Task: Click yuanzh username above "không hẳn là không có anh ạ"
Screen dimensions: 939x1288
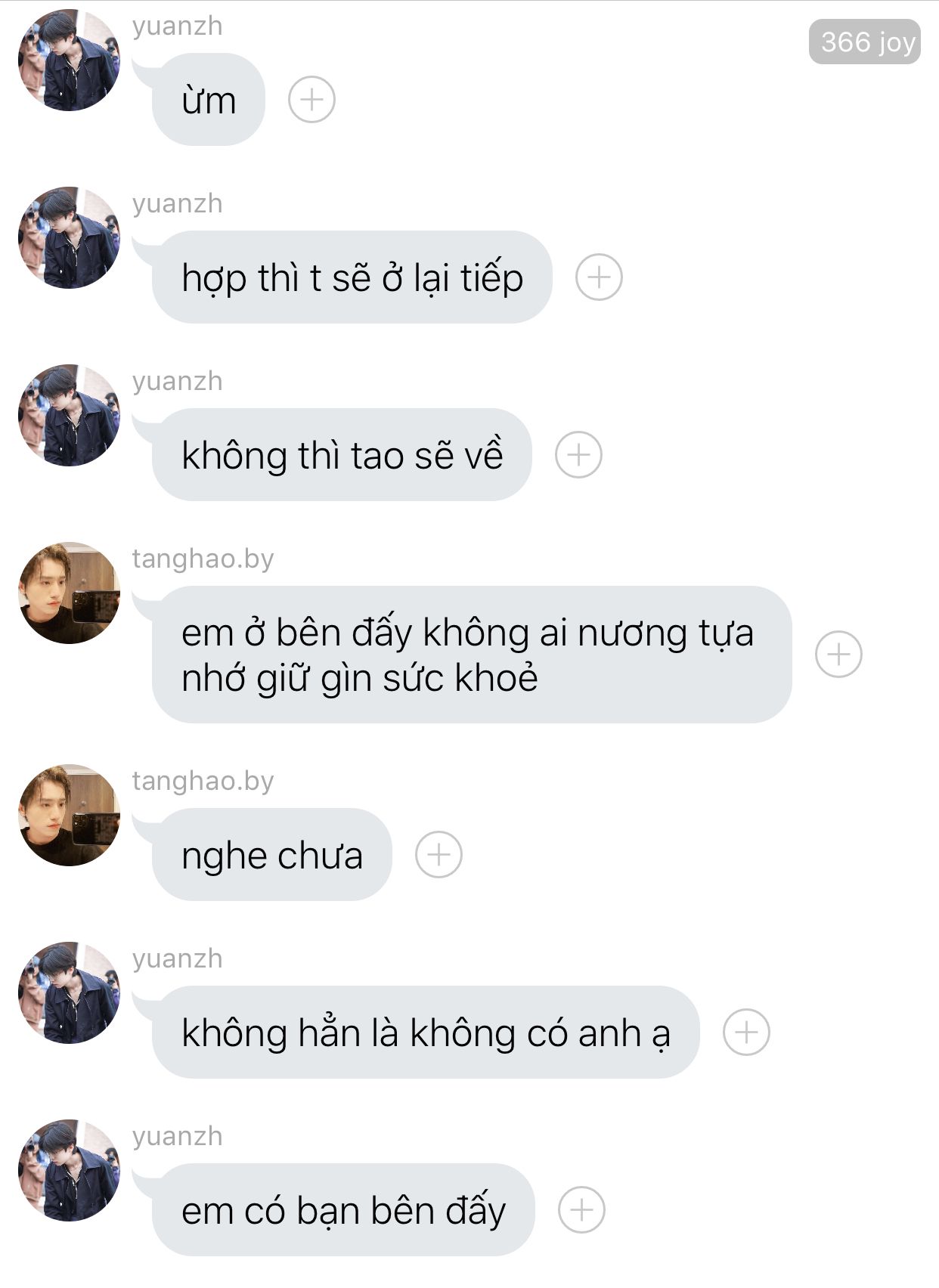Action: pos(178,959)
